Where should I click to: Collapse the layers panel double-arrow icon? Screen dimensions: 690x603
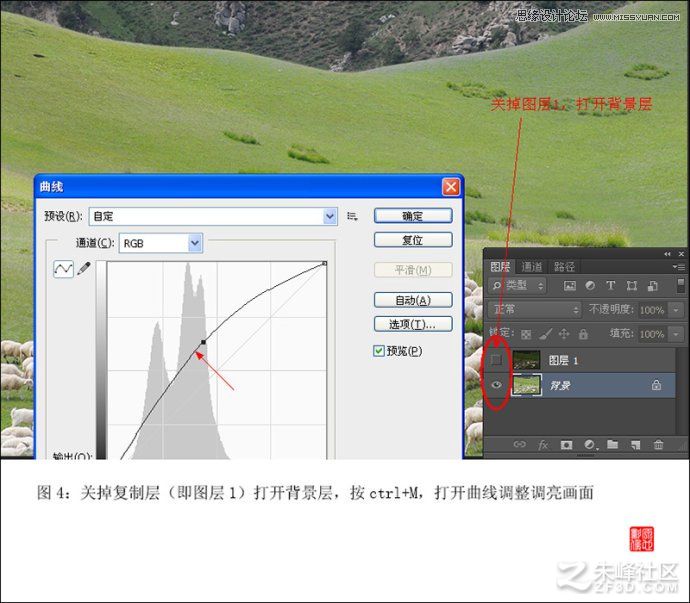click(x=668, y=254)
